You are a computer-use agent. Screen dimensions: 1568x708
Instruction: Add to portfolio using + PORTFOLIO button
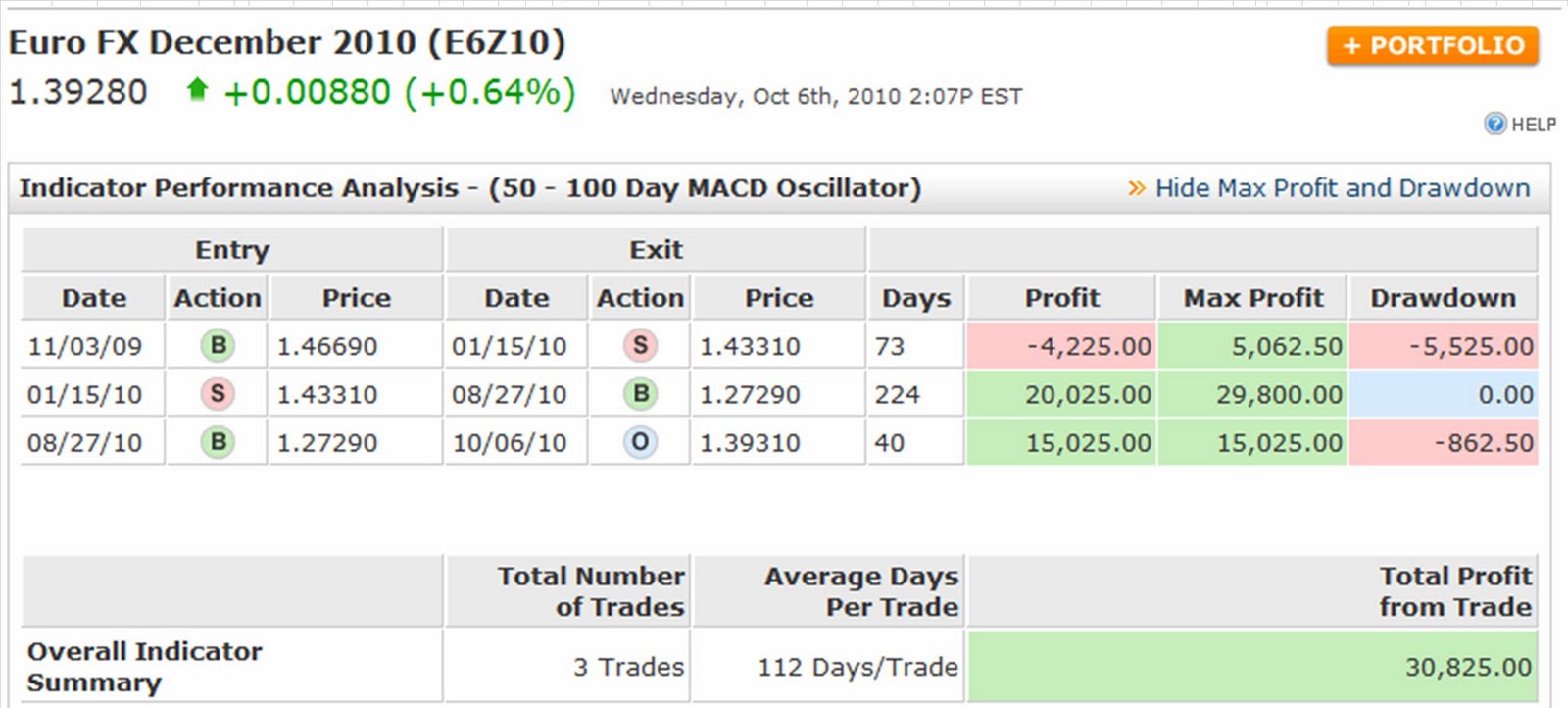click(1433, 46)
